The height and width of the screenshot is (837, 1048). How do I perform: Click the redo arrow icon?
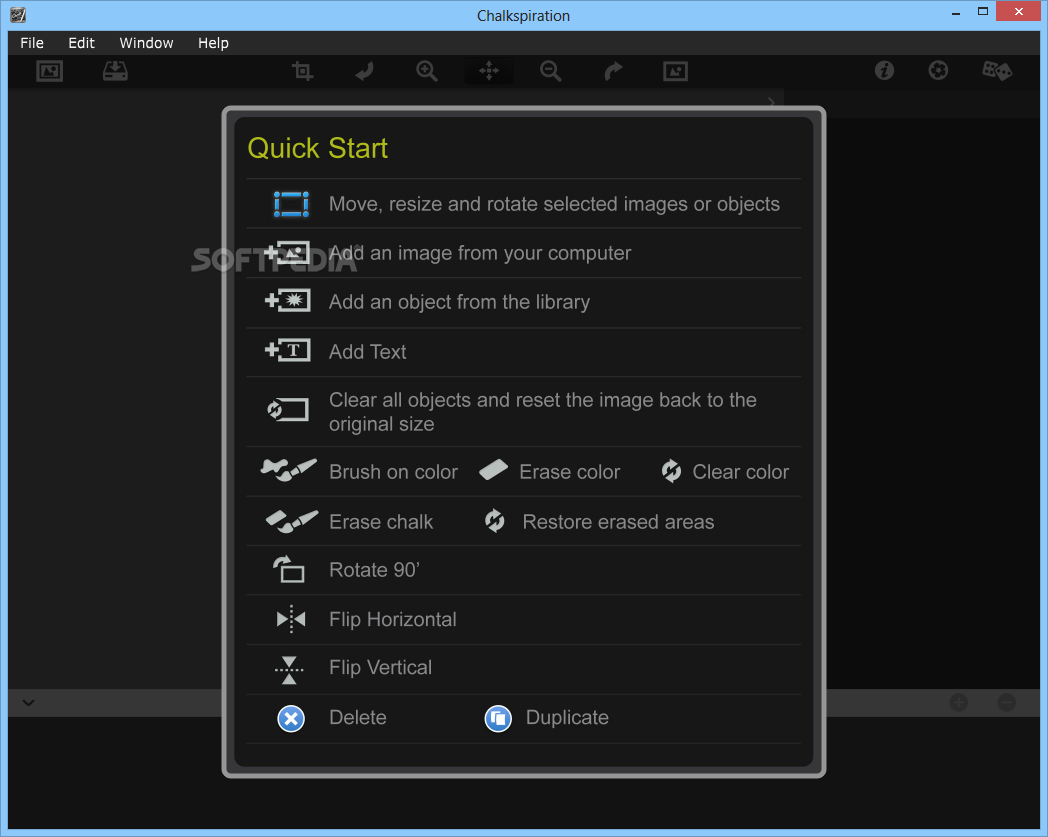tap(613, 71)
